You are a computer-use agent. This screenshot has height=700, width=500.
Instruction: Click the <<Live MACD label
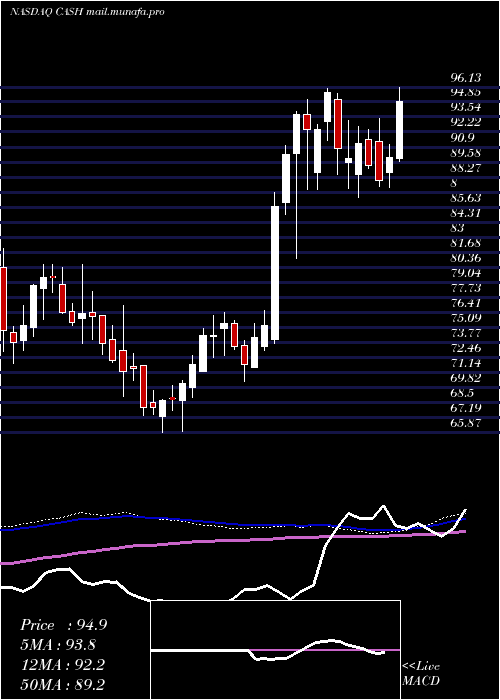pos(421,673)
